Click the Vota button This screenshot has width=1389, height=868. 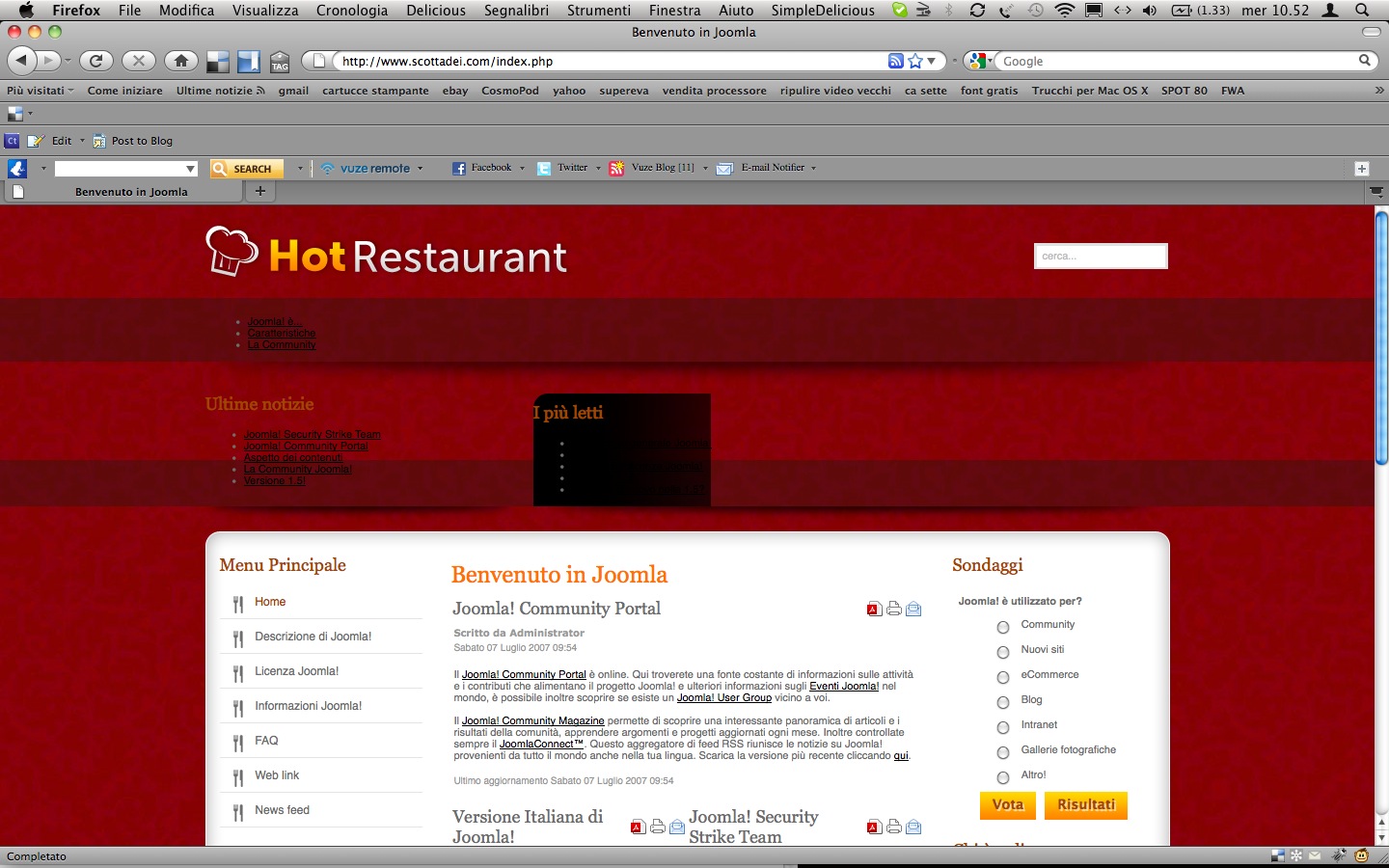[1008, 805]
